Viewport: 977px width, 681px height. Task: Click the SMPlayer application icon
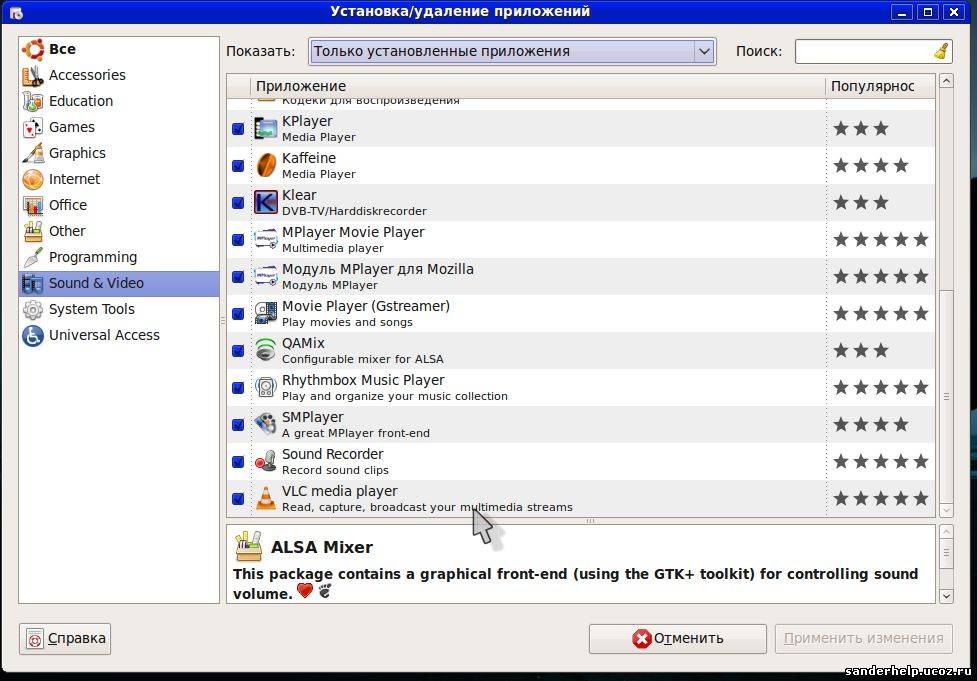pyautogui.click(x=266, y=424)
